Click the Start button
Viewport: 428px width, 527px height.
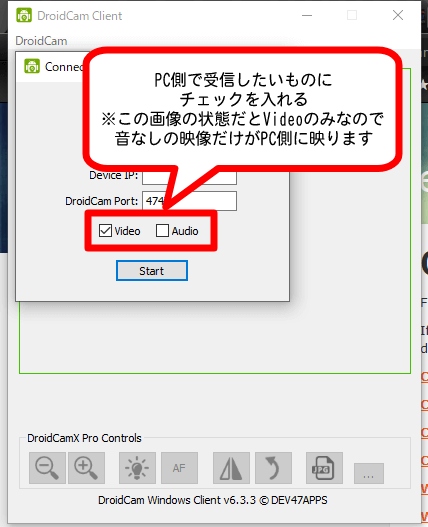[x=152, y=271]
